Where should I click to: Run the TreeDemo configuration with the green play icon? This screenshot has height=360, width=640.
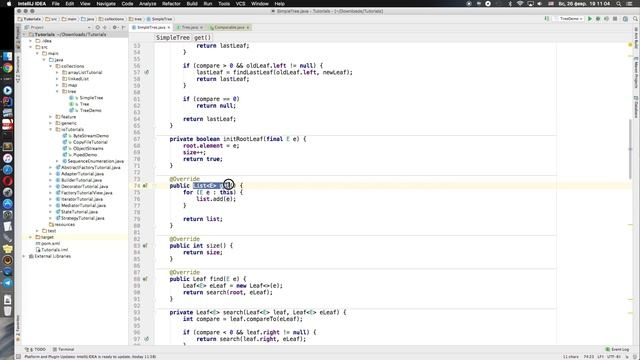click(590, 19)
